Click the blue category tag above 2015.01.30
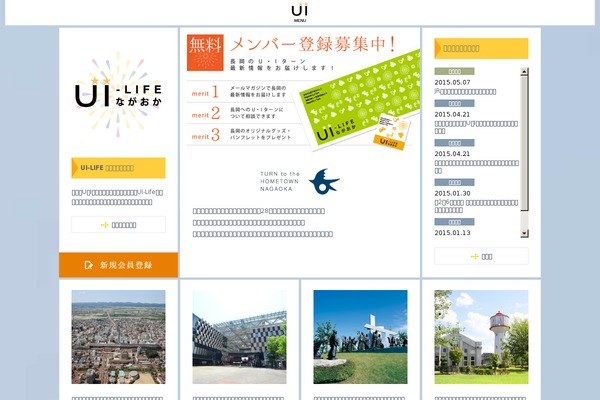 [454, 182]
